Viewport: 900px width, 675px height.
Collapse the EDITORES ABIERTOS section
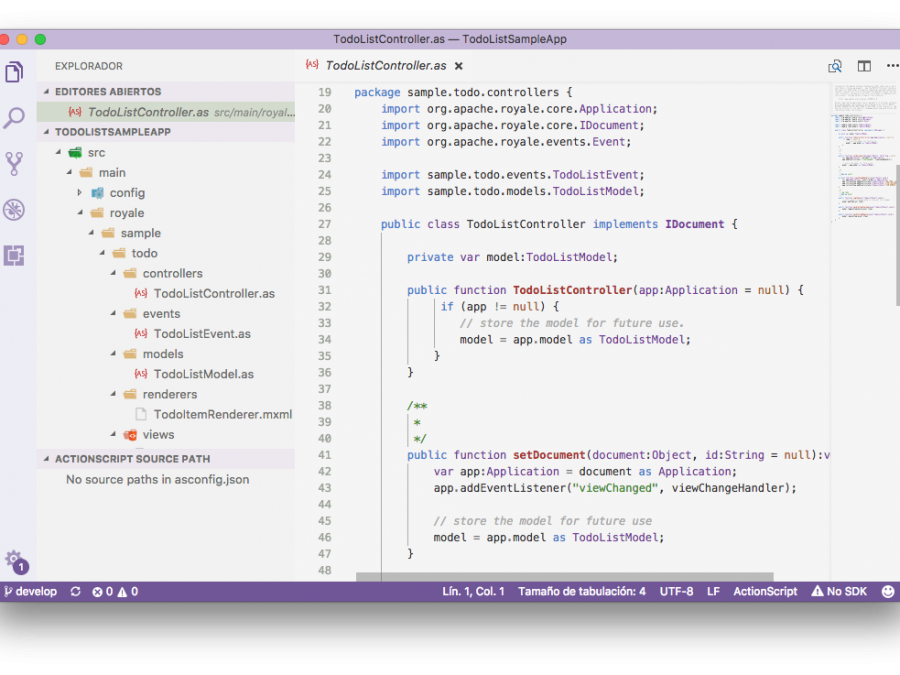[x=108, y=92]
